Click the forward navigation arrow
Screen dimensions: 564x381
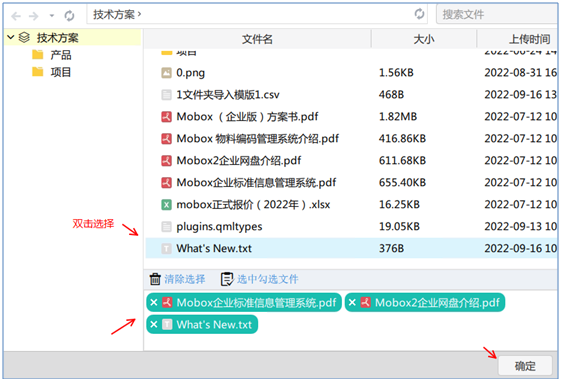34,16
